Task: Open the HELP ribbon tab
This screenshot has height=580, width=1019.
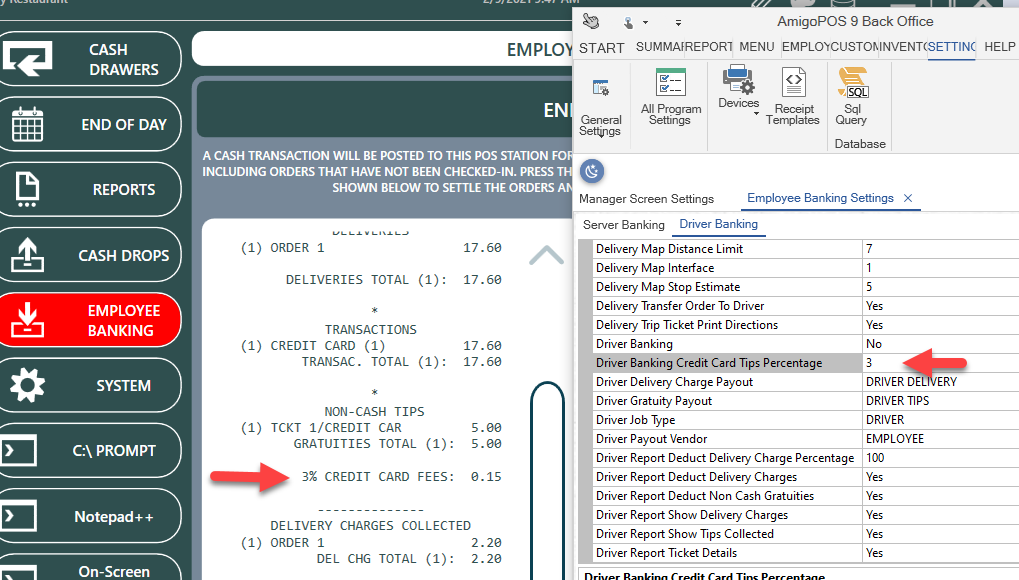Action: pyautogui.click(x=999, y=47)
